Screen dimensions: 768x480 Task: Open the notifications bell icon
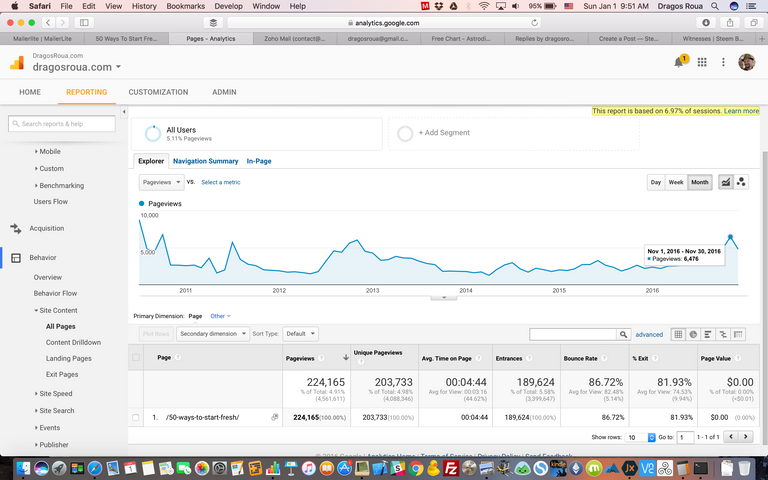[x=681, y=62]
